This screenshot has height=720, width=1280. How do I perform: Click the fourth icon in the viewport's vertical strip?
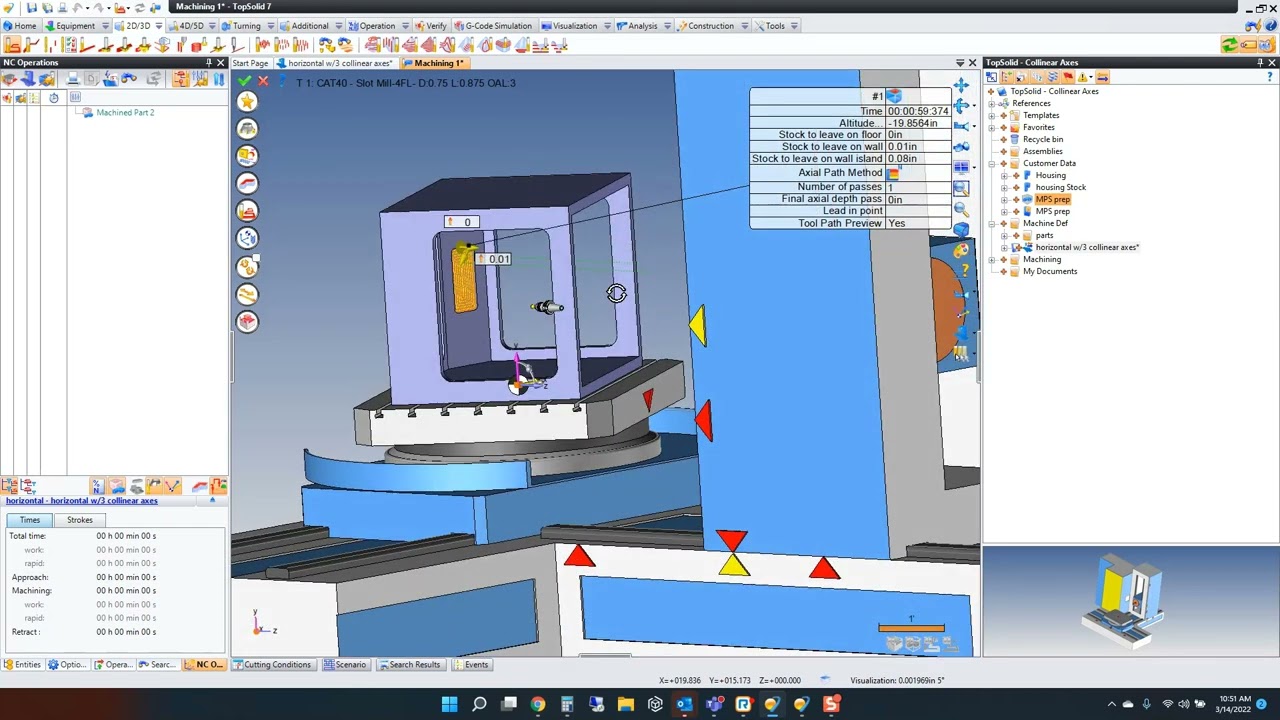click(x=247, y=183)
